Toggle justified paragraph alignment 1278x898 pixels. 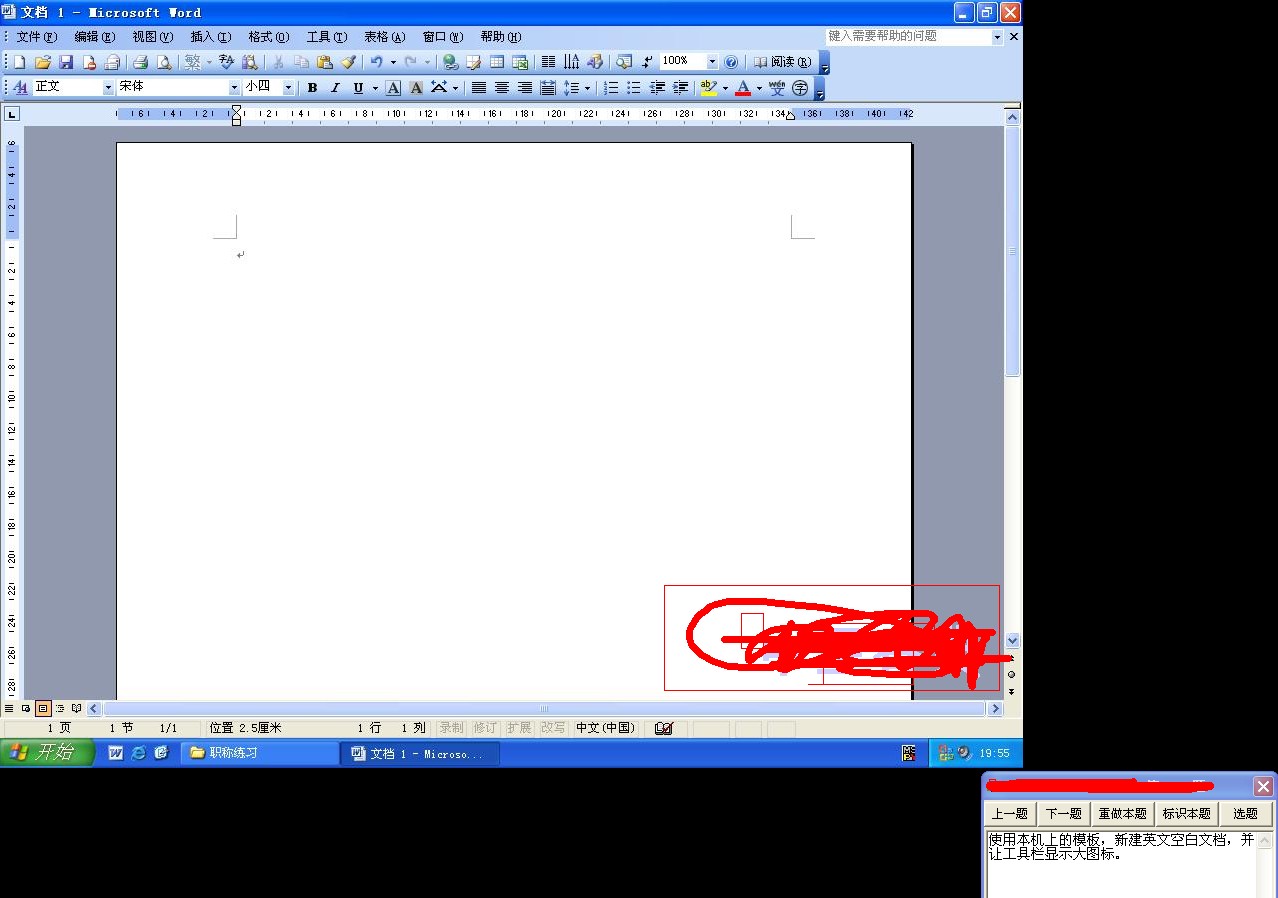tap(479, 88)
